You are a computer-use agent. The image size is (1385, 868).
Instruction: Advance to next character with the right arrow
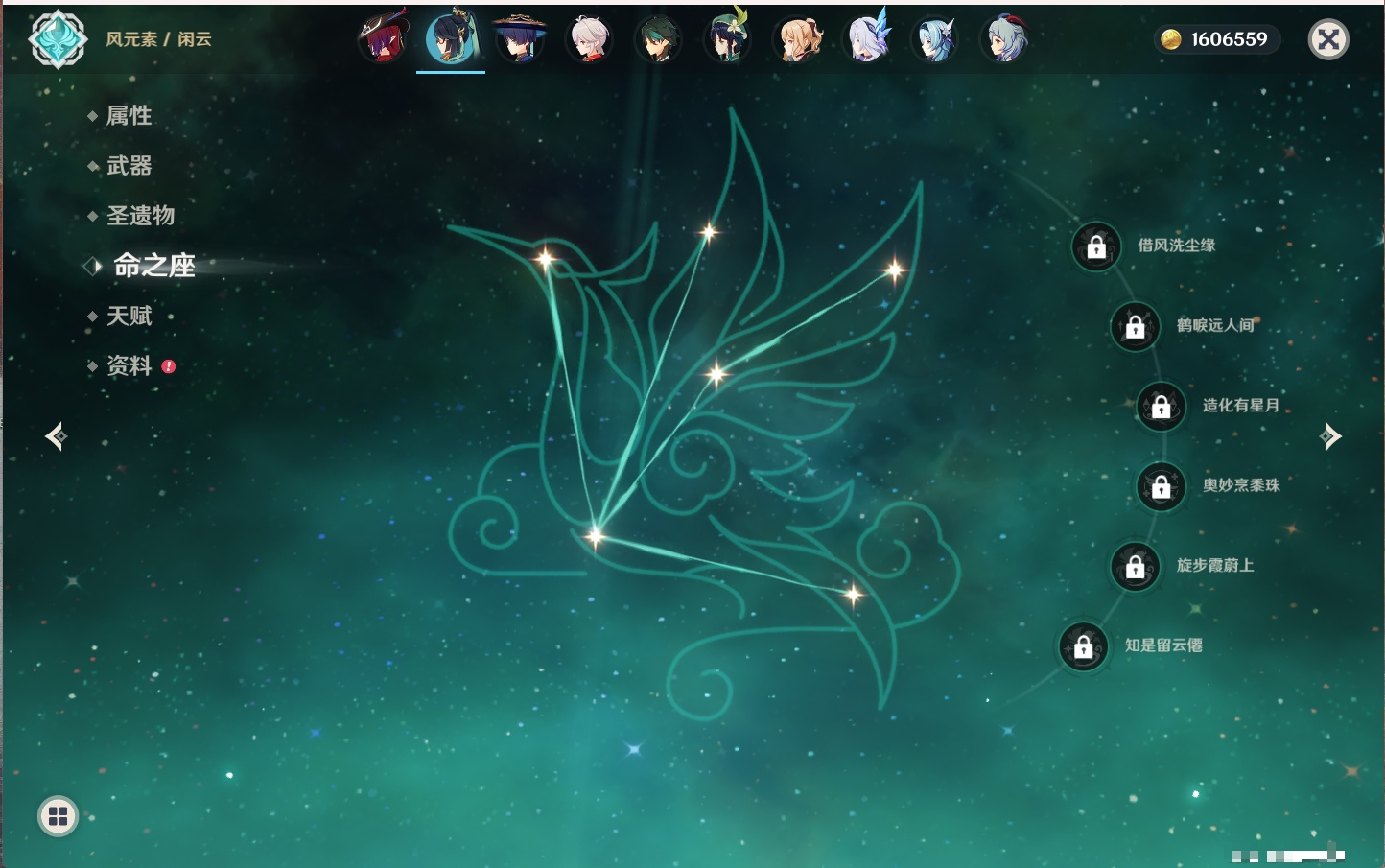(1330, 436)
